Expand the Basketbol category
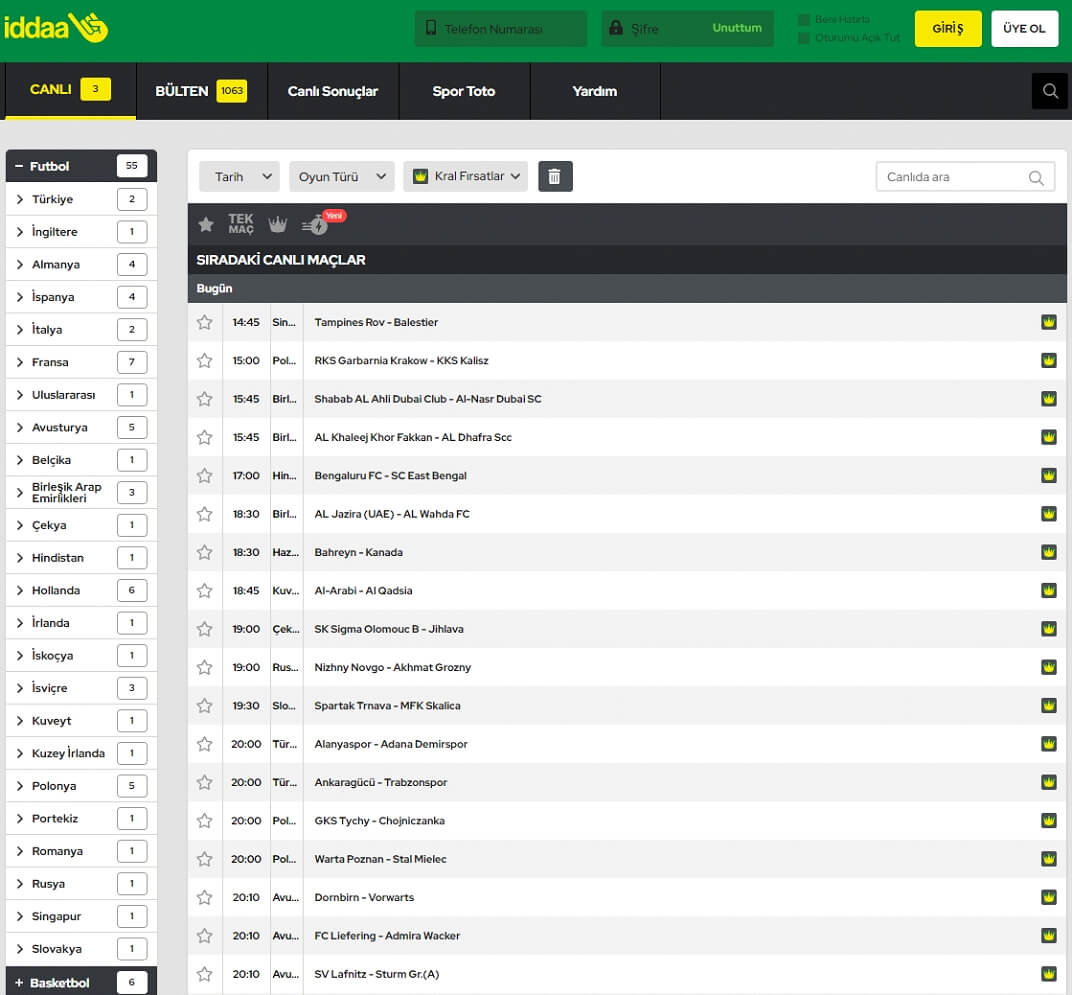Image resolution: width=1072 pixels, height=995 pixels. pos(81,982)
